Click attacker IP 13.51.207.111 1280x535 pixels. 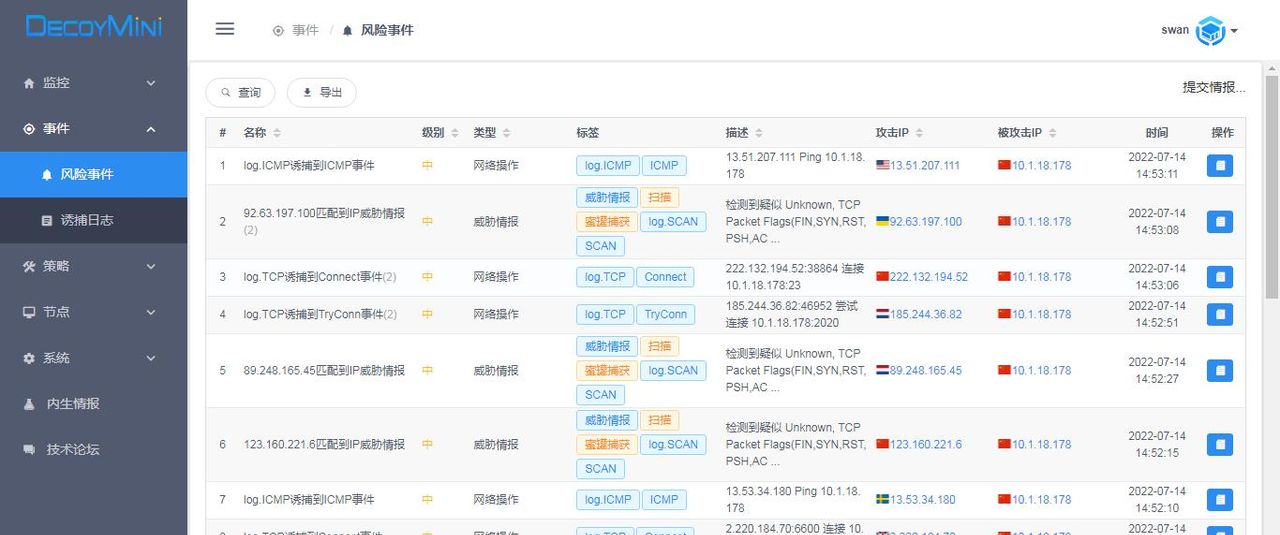click(925, 166)
